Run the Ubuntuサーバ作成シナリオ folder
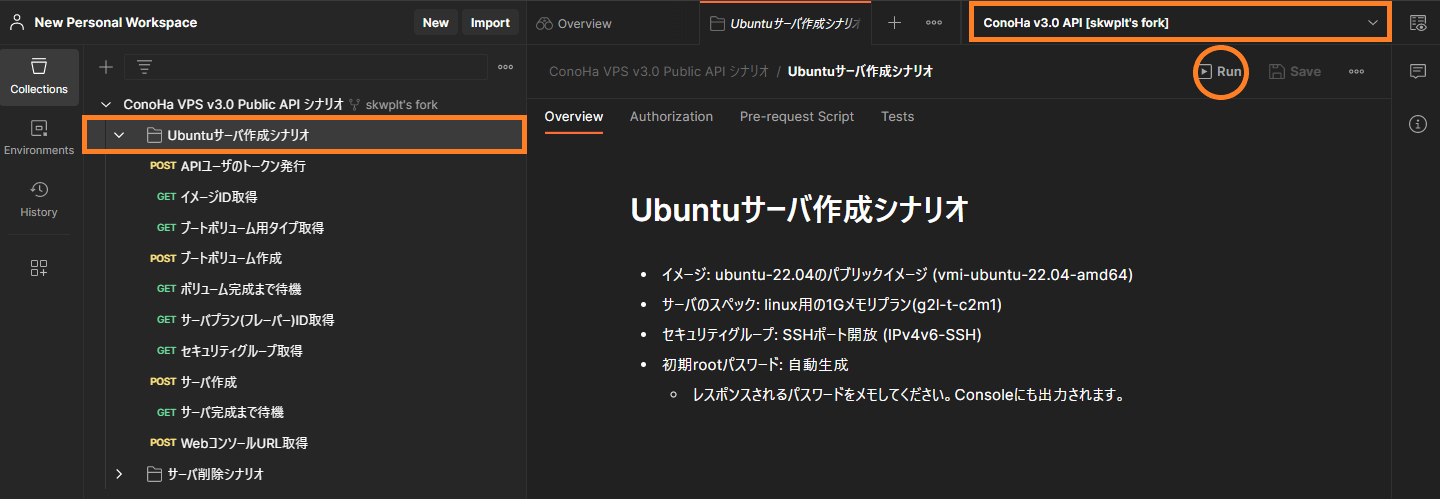1440x499 pixels. click(x=1220, y=71)
